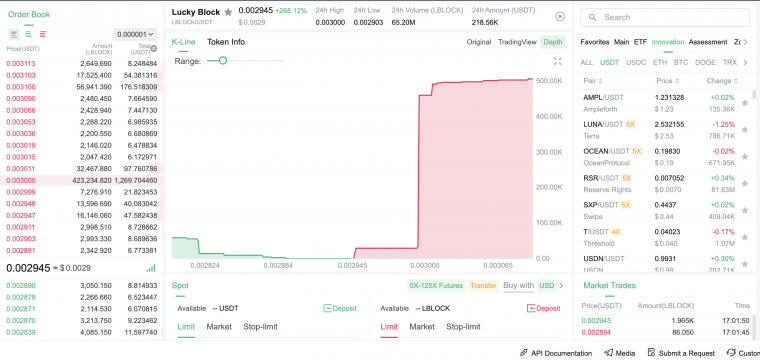Star the T/USDT pair
760x361 pixels.
click(745, 237)
